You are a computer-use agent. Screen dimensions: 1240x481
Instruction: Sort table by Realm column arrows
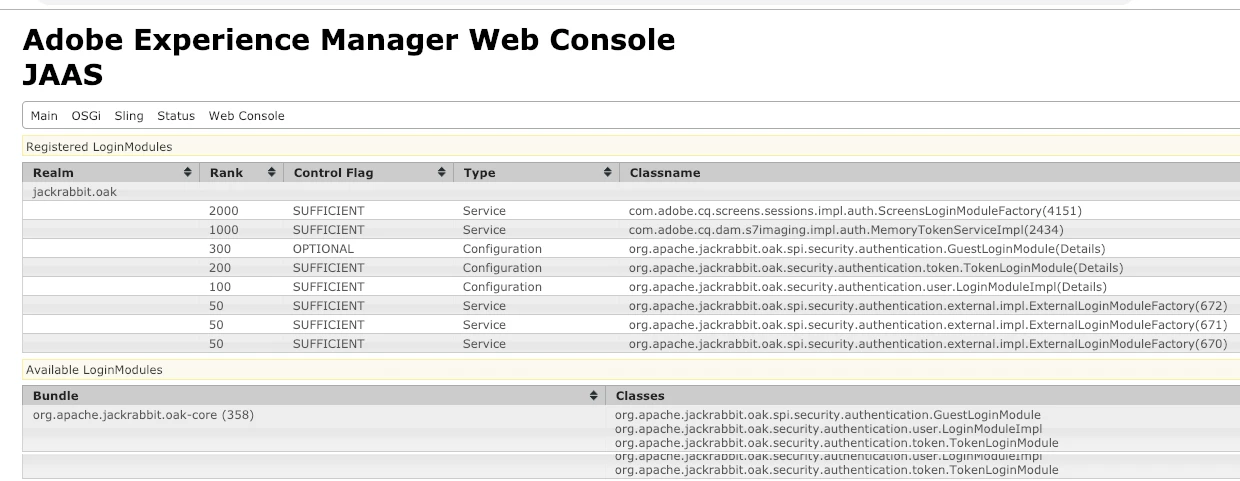(188, 173)
